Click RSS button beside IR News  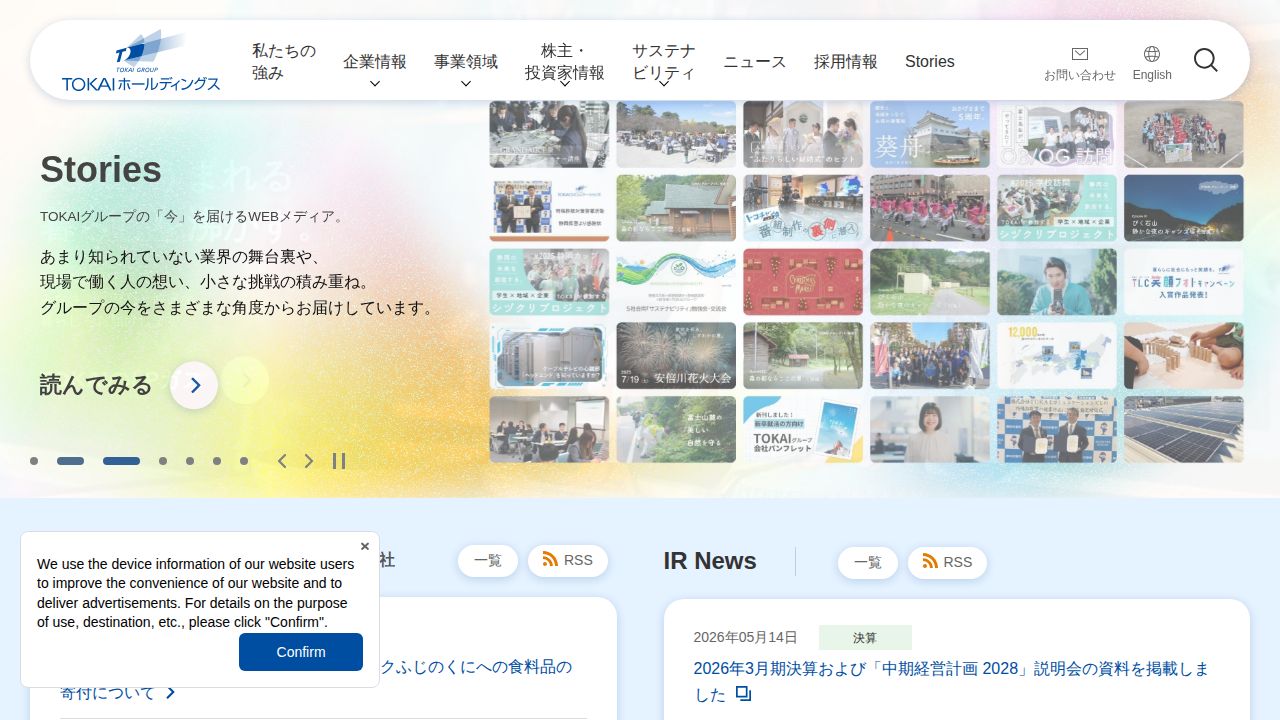point(947,562)
